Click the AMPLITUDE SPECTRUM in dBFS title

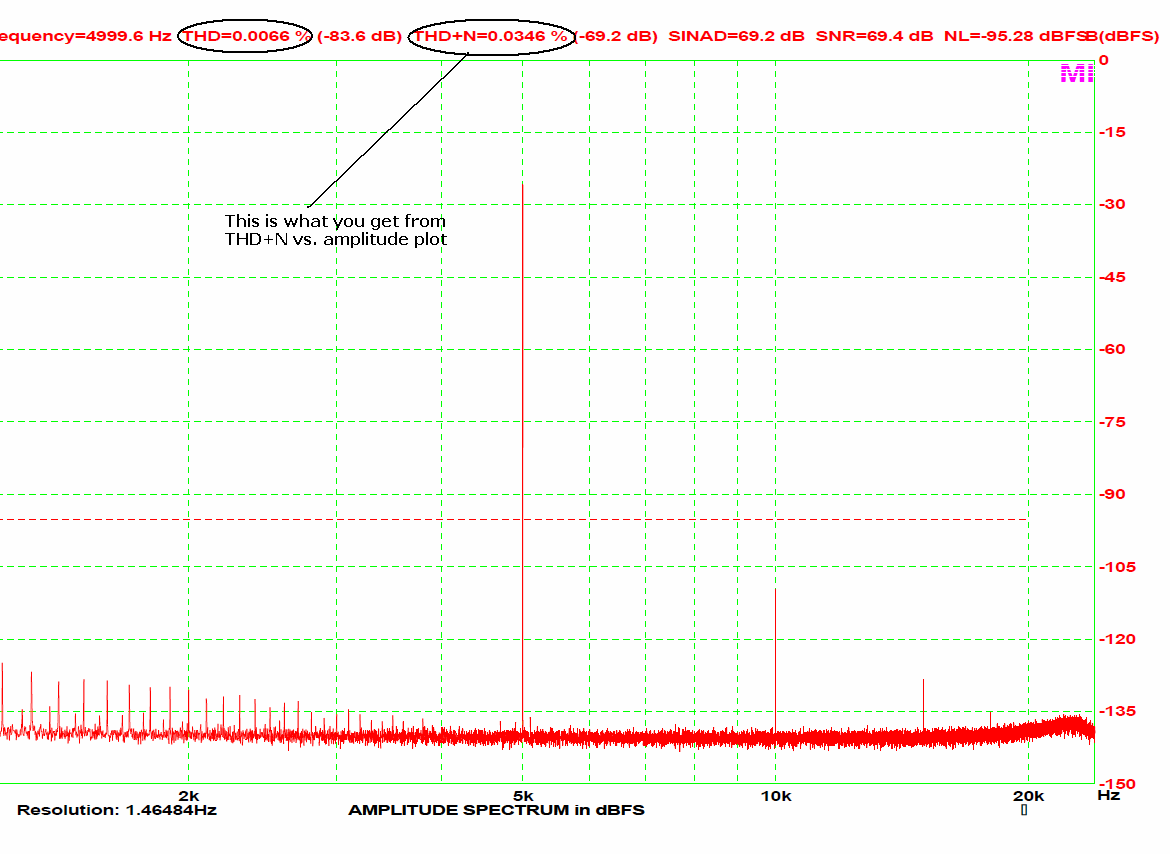[x=496, y=811]
